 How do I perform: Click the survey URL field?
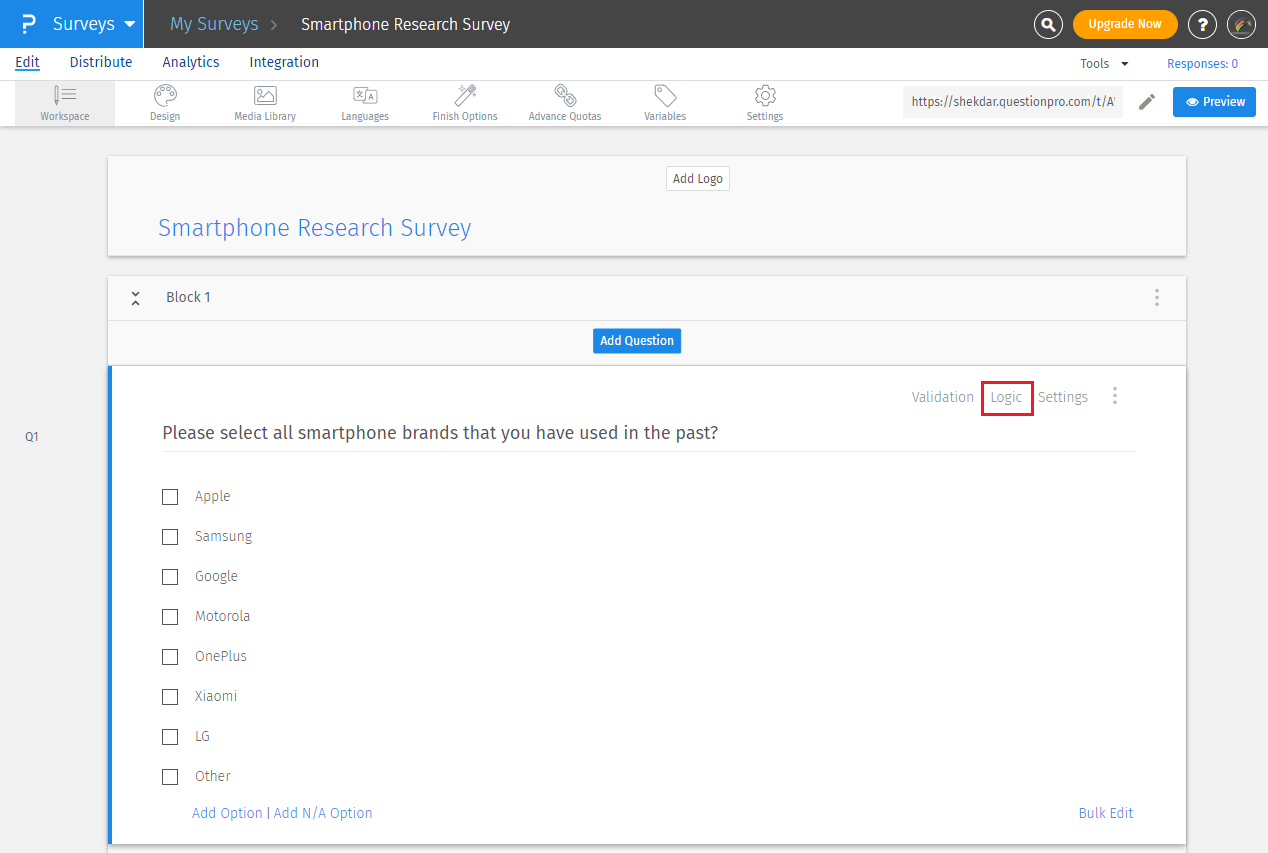(1012, 102)
